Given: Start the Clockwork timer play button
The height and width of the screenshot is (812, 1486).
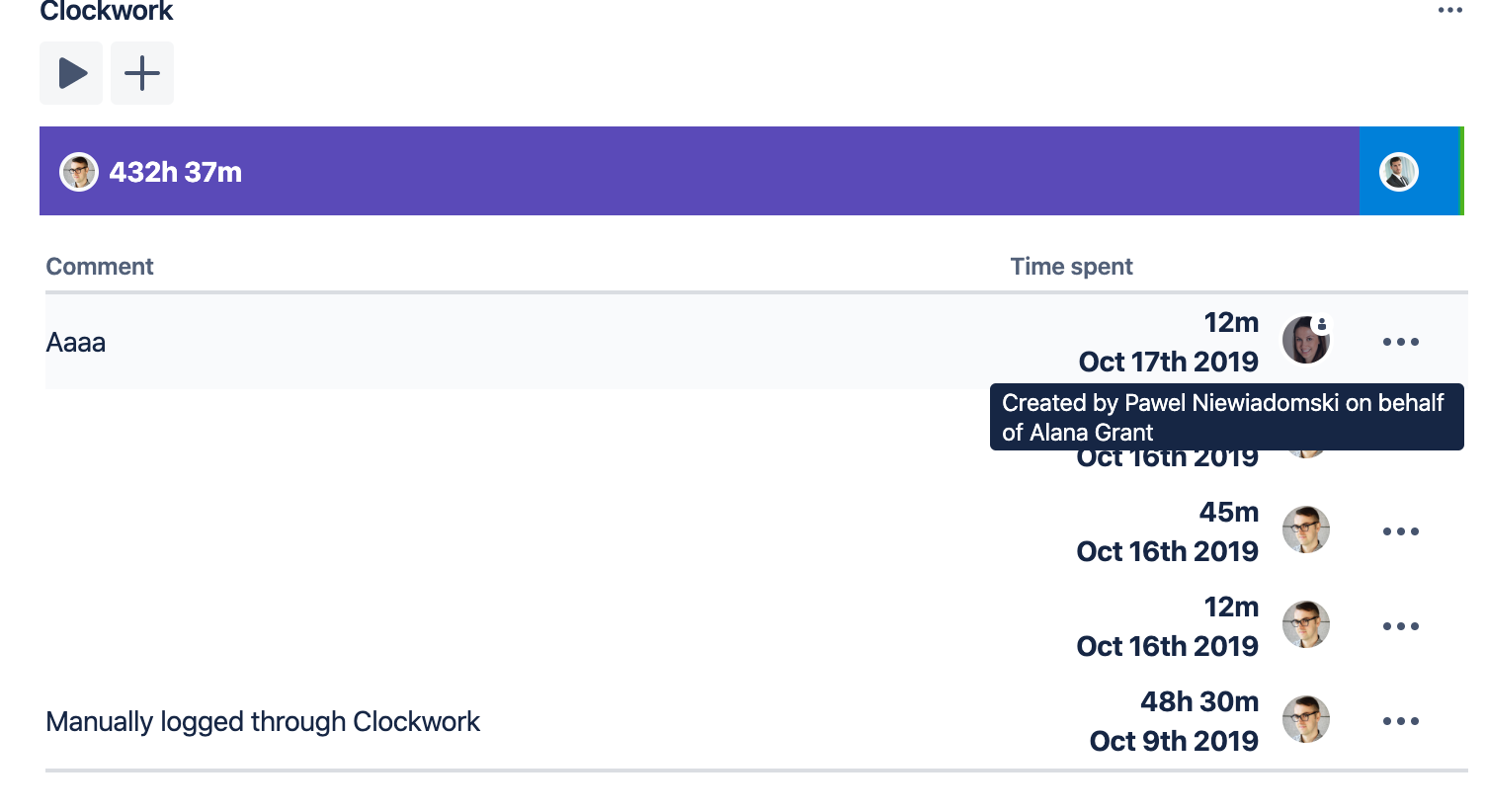Looking at the screenshot, I should (71, 73).
